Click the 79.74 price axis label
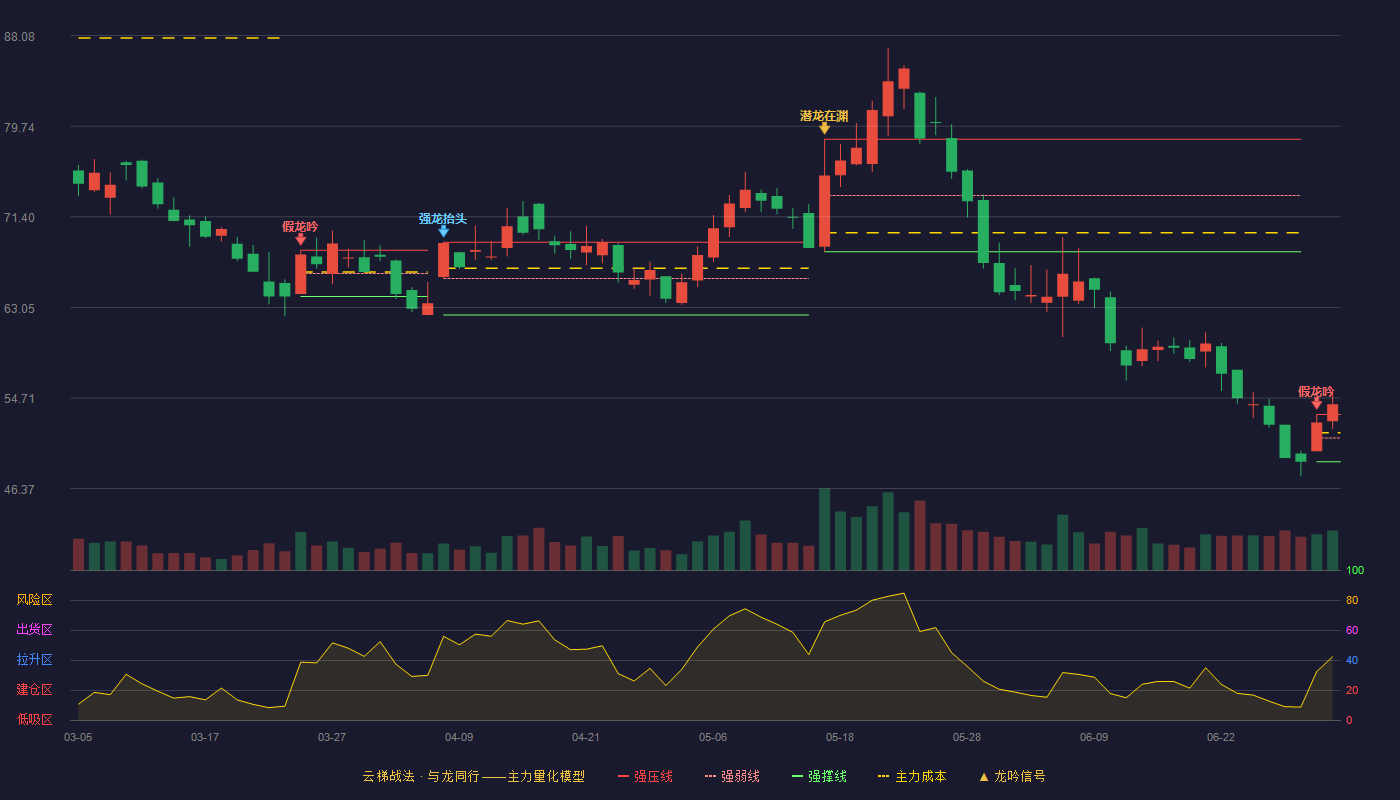Viewport: 1400px width, 800px height. click(x=19, y=128)
